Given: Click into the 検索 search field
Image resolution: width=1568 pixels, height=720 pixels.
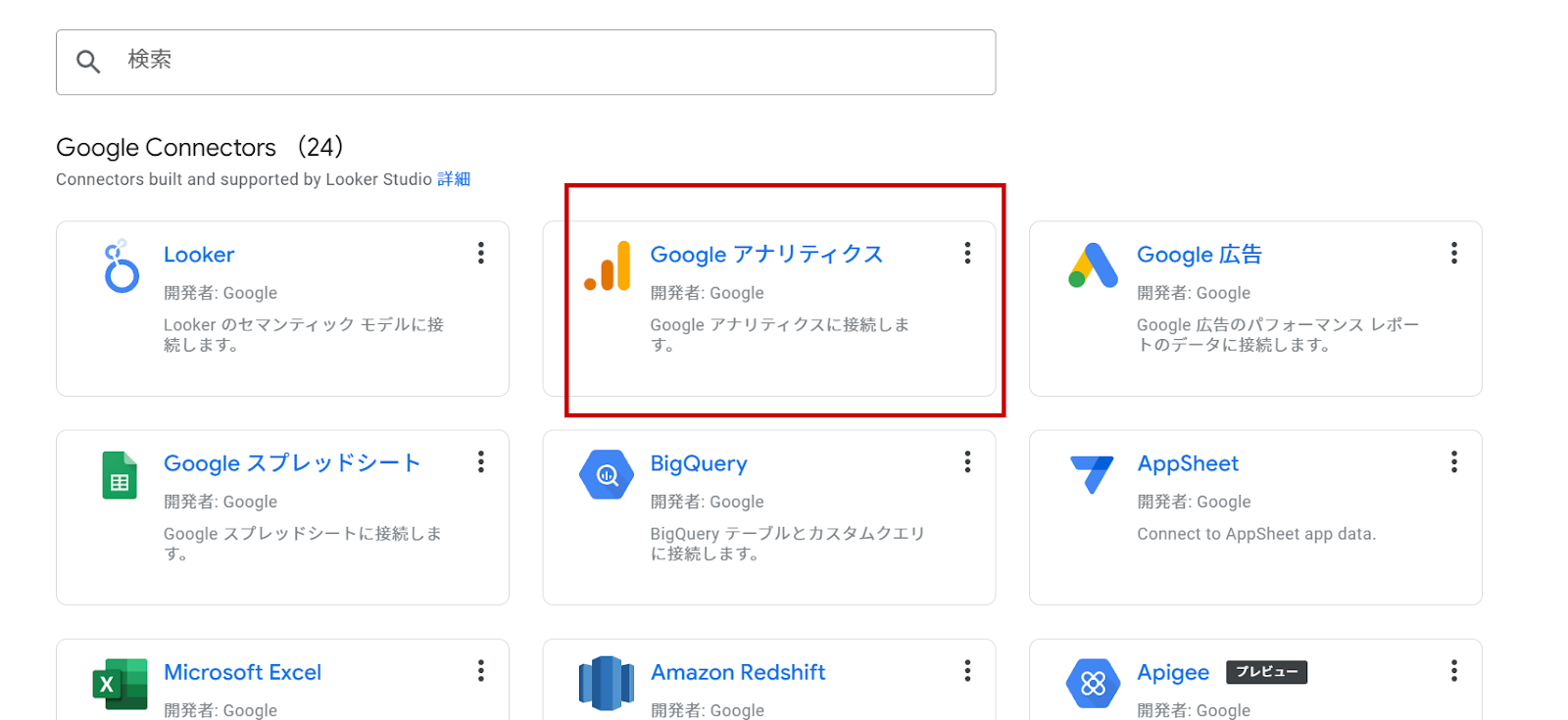Looking at the screenshot, I should (x=549, y=62).
